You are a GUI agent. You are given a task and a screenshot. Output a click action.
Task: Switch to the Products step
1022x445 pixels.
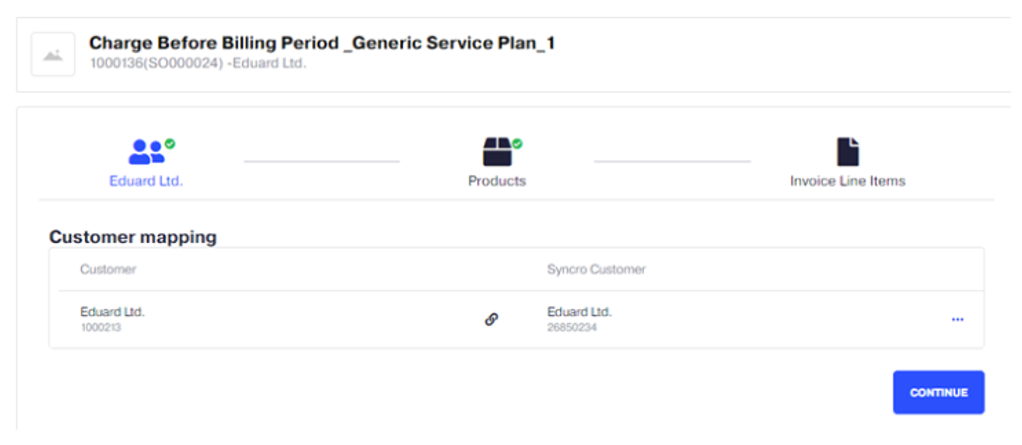pyautogui.click(x=497, y=181)
